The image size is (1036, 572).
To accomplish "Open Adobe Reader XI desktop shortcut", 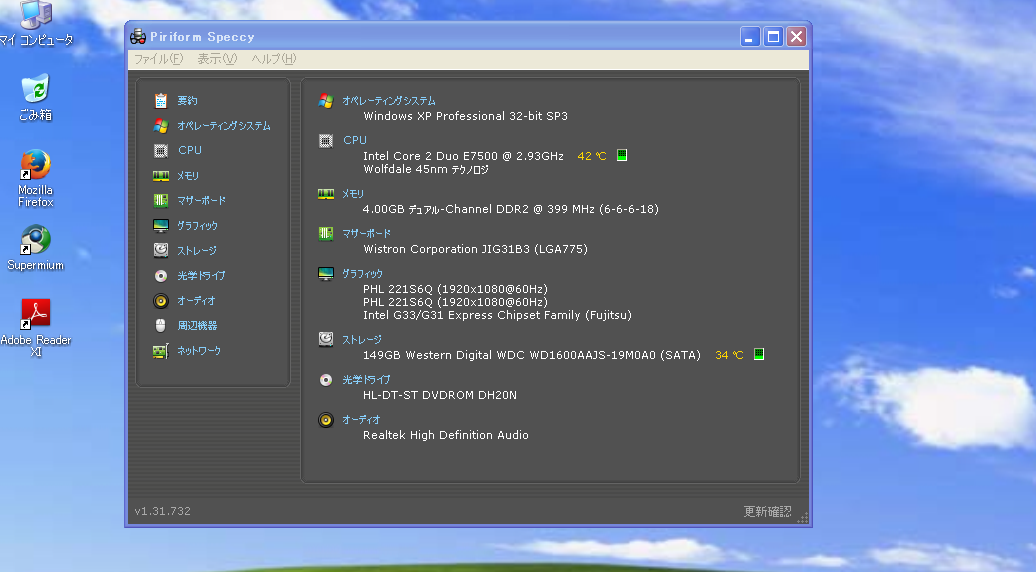I will pyautogui.click(x=36, y=328).
